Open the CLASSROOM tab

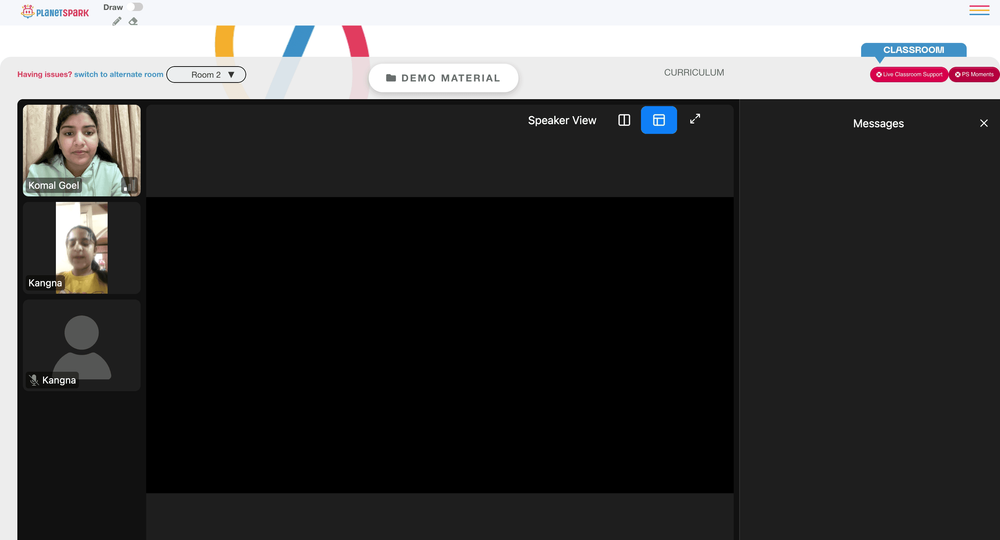point(913,50)
